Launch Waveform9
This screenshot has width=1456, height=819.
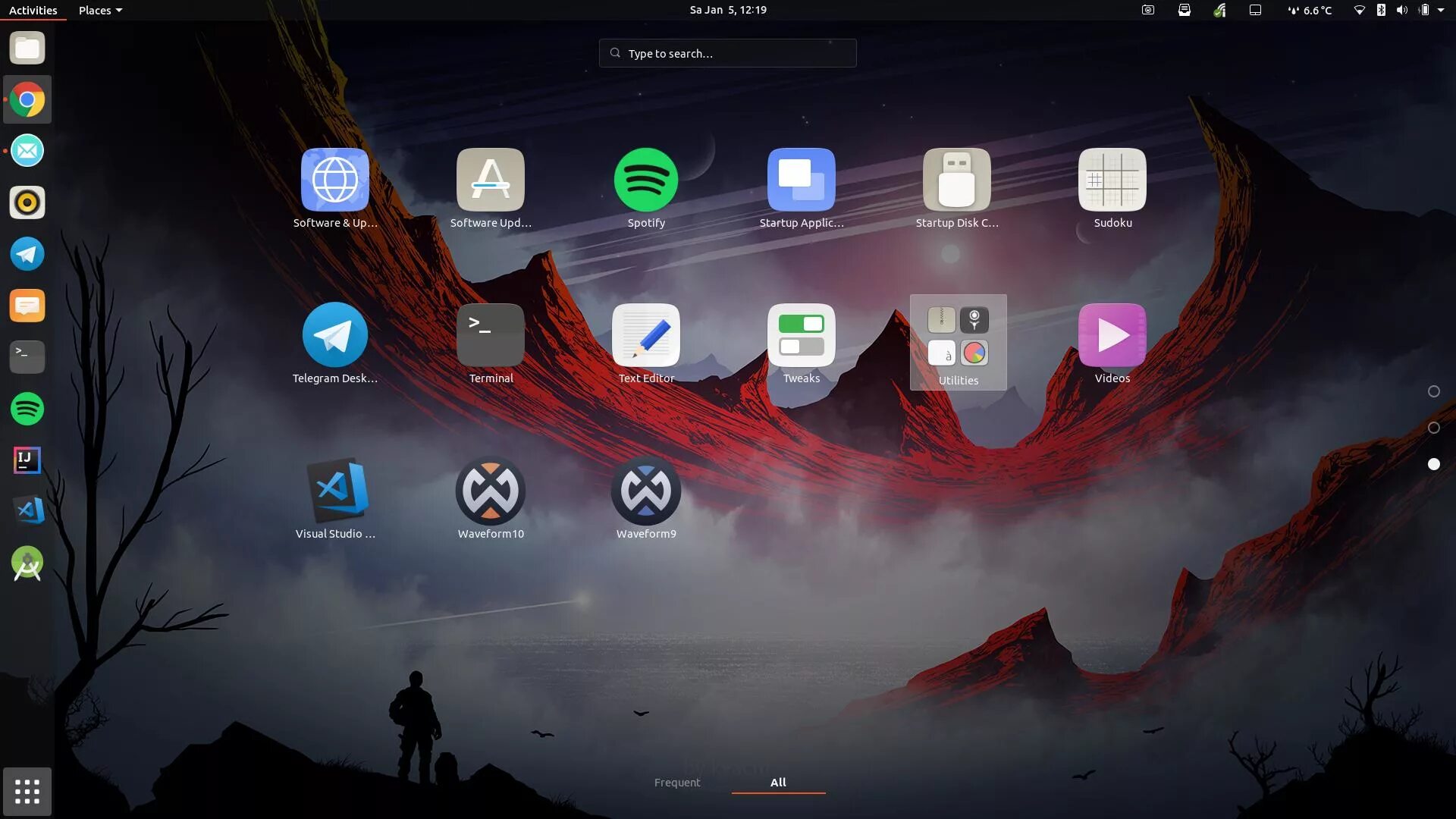coord(646,499)
